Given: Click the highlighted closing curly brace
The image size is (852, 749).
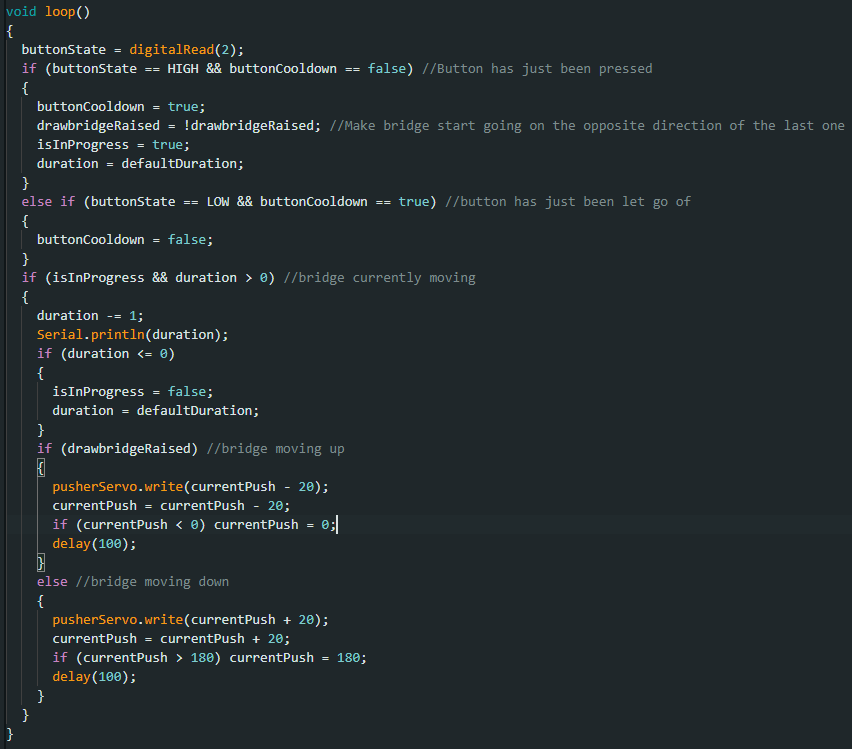Looking at the screenshot, I should click(41, 563).
